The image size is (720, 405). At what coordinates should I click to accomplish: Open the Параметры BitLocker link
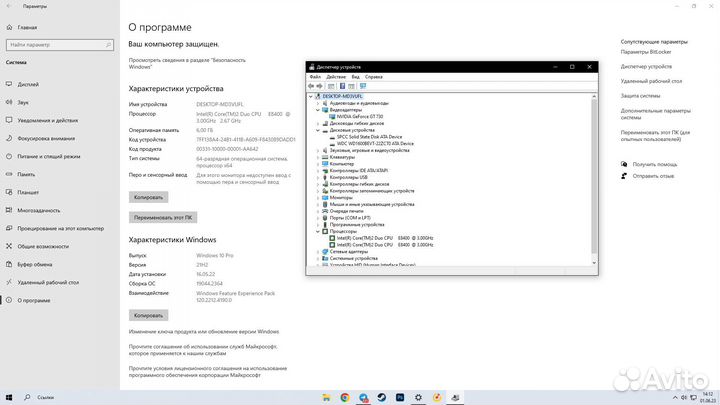[647, 52]
